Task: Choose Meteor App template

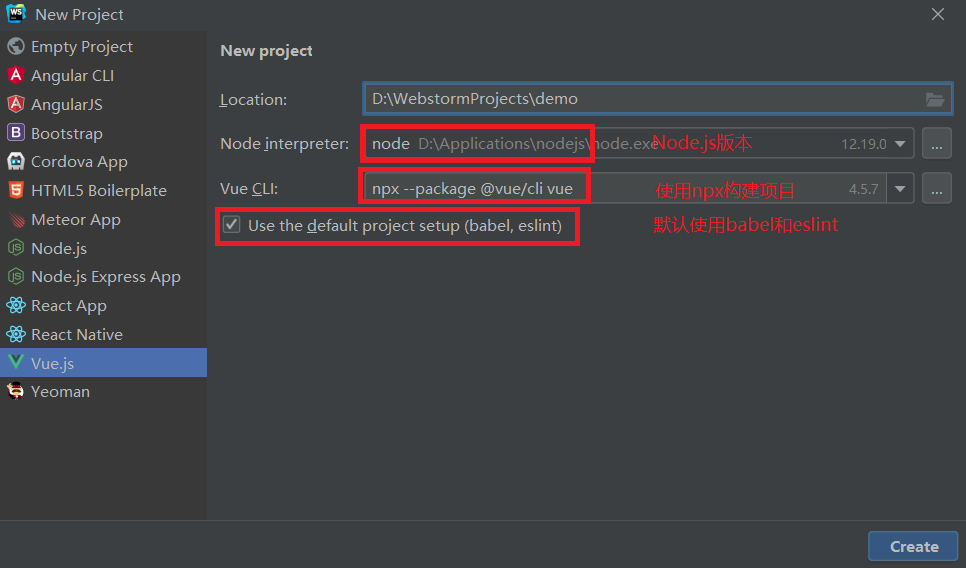Action: (x=104, y=219)
